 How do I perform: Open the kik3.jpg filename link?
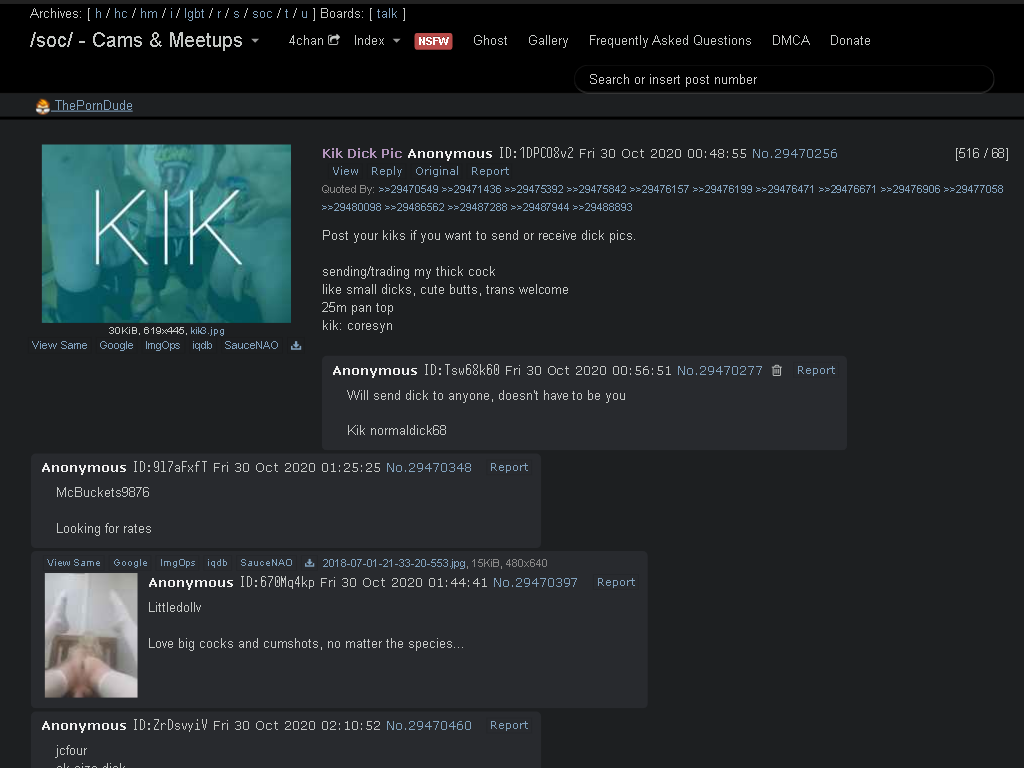207,331
